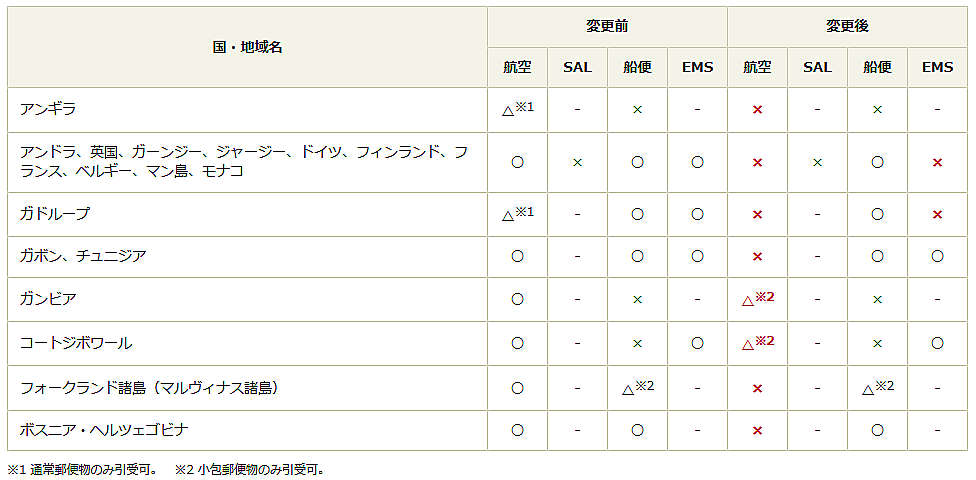The image size is (976, 480).
Task: Click the red × in ガボン、チュニジア's 変更後 航空 cell
Action: click(757, 256)
